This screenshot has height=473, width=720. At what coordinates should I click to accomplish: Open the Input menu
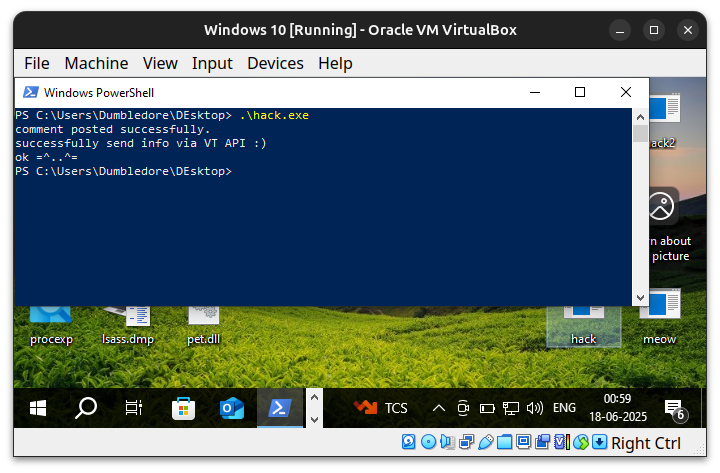212,63
